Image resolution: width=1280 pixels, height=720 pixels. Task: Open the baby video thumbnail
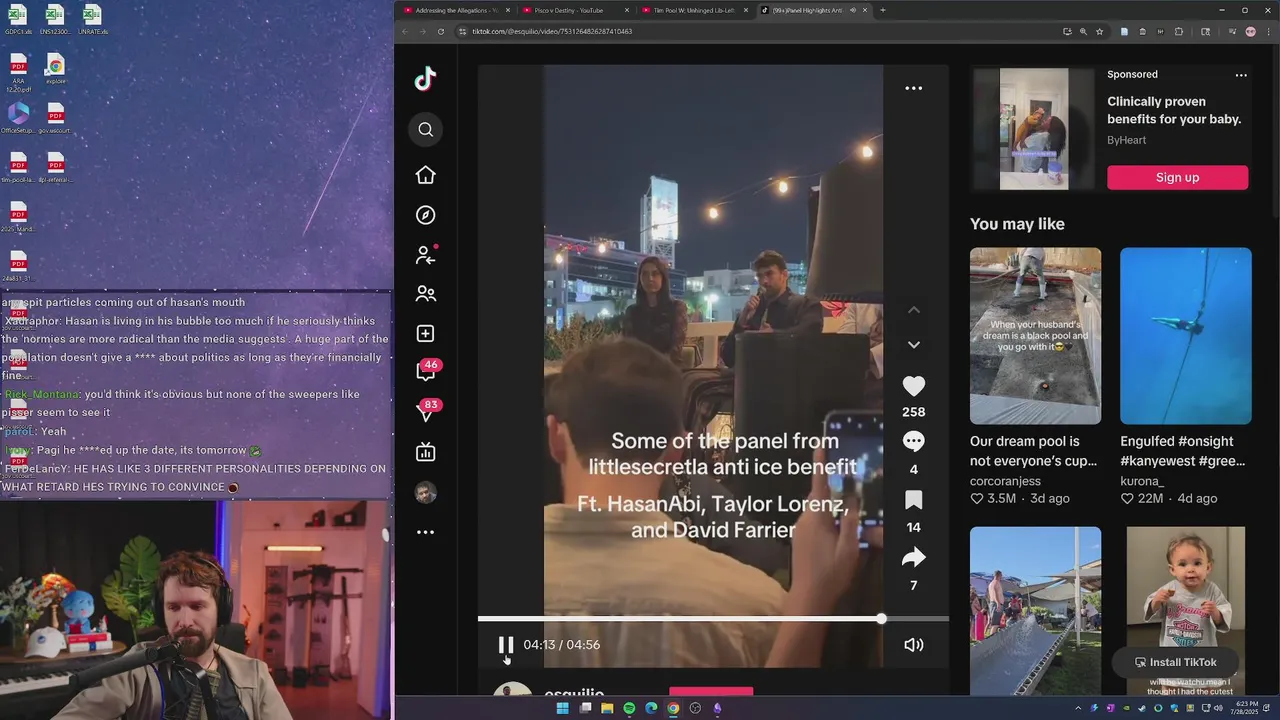1186,611
